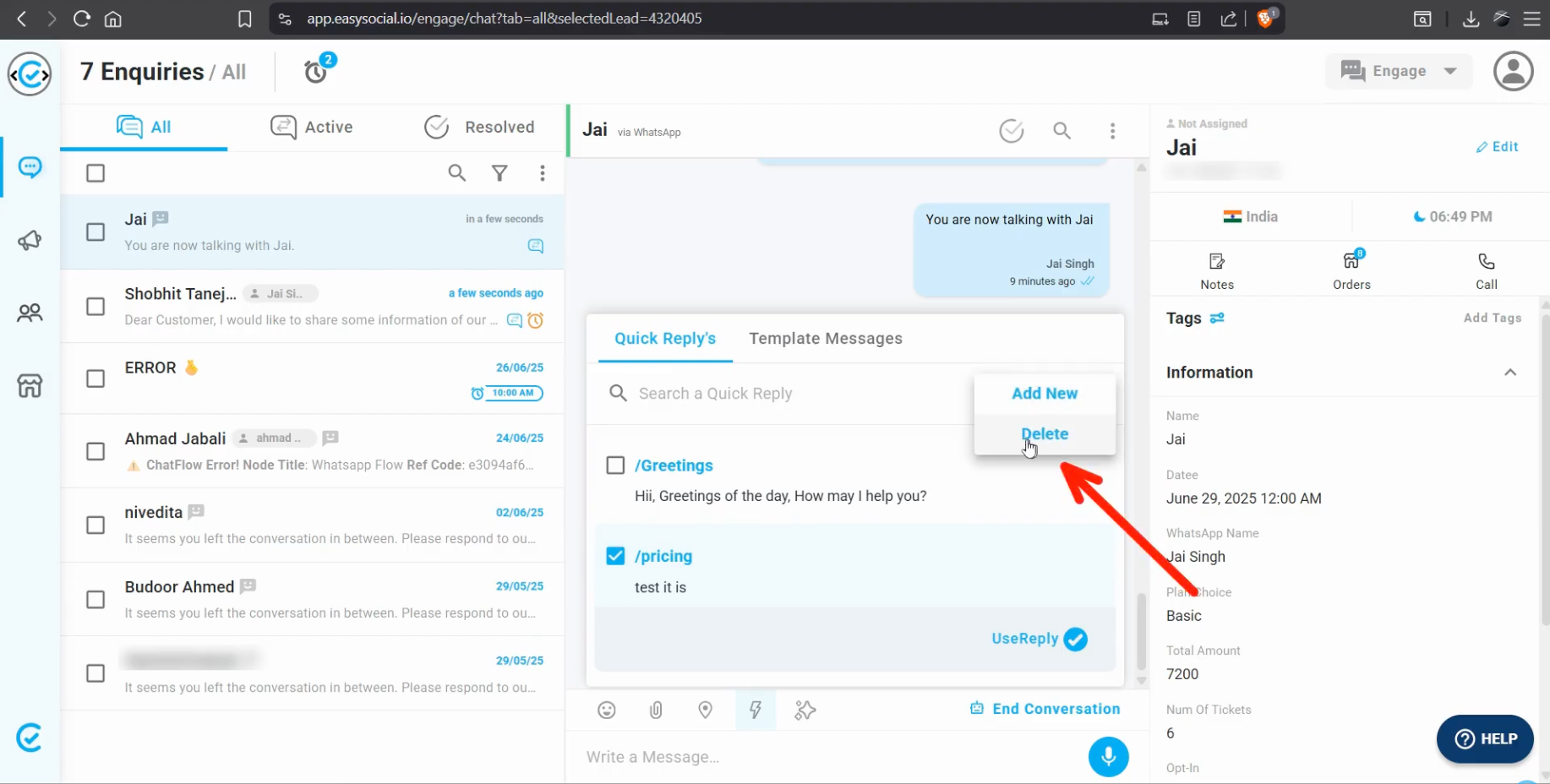The width and height of the screenshot is (1550, 784).
Task: Click the location pin icon
Action: [x=705, y=710]
